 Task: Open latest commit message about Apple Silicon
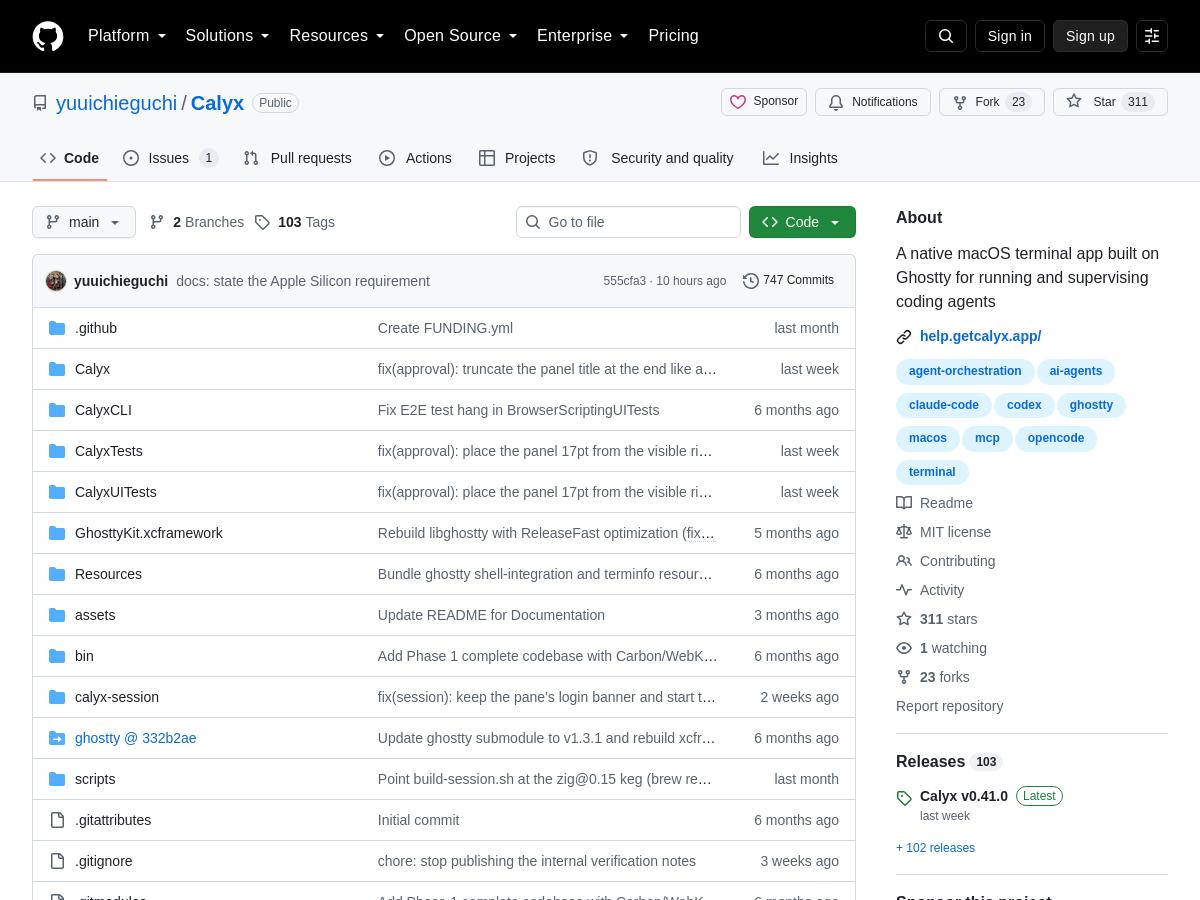[303, 281]
